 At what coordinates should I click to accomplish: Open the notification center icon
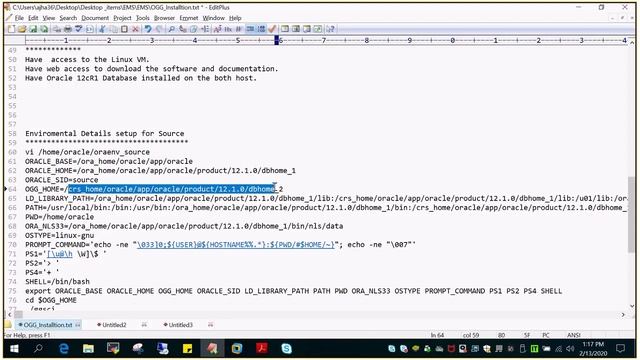coord(620,349)
